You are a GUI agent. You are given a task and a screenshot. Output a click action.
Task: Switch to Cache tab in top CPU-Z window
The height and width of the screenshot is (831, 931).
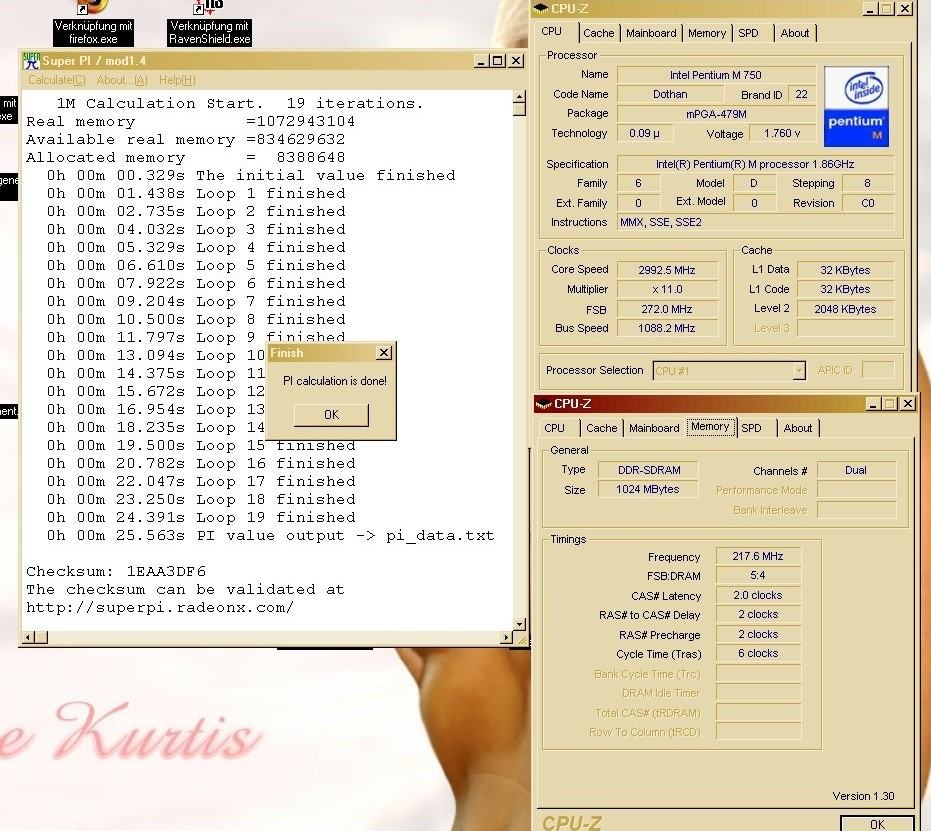598,33
